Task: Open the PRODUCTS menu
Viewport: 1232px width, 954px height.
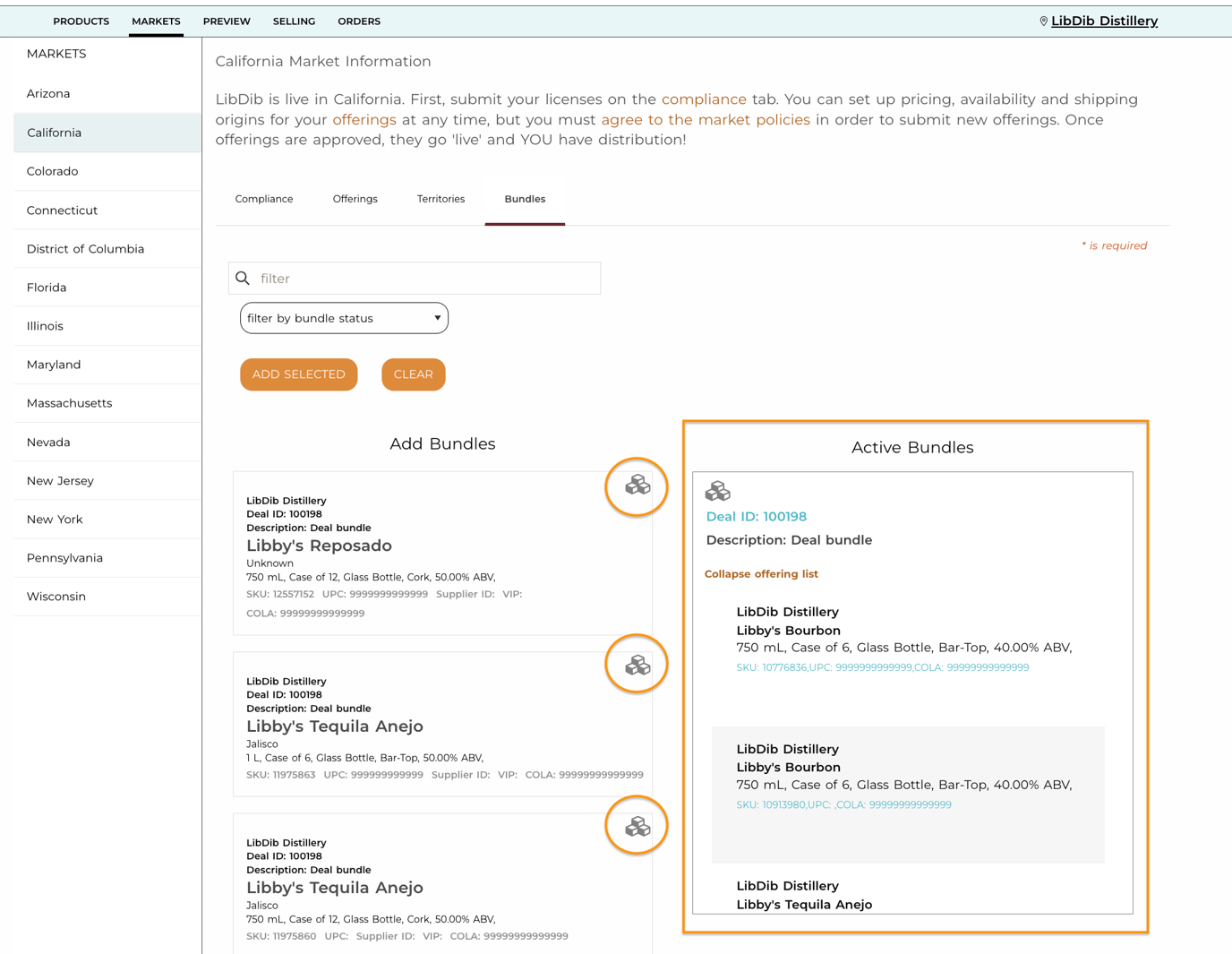Action: (x=81, y=21)
